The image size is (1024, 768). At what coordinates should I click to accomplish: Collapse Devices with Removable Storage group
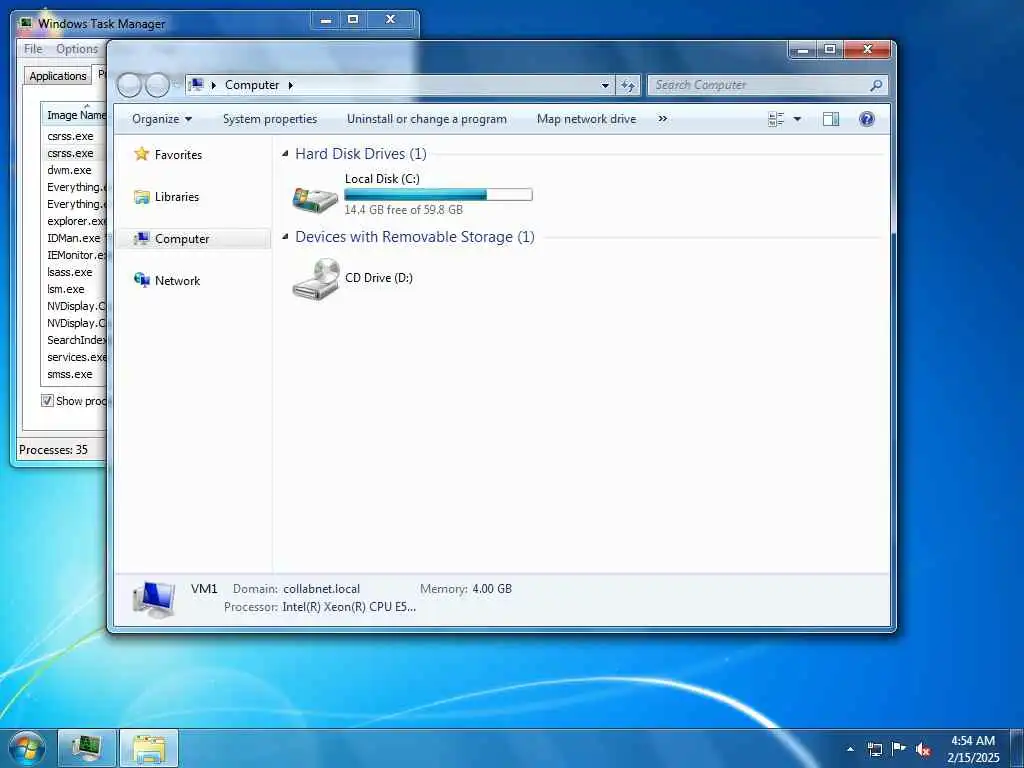click(285, 237)
